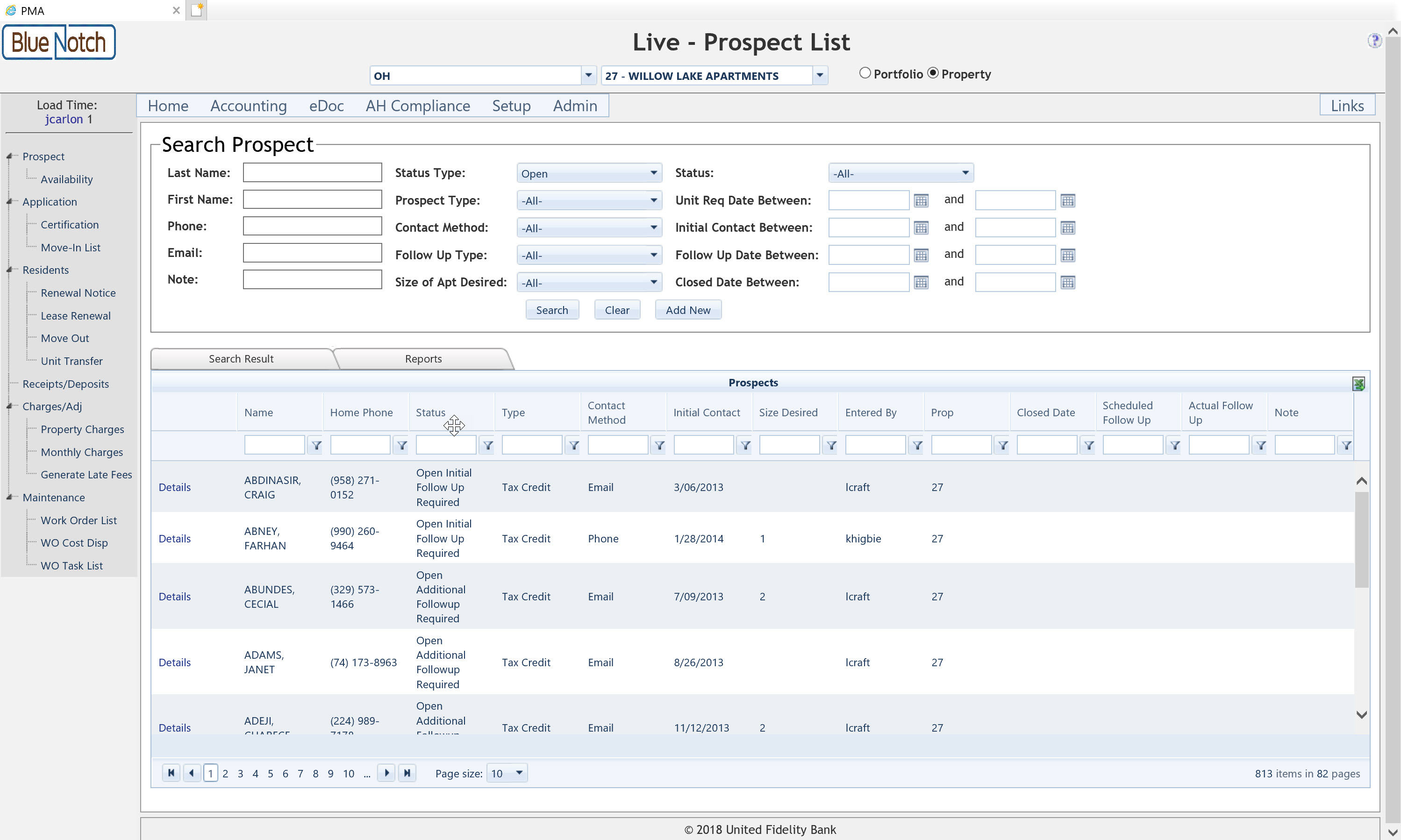Screen dimensions: 1401x840
Task: Click filter icon for Status column
Action: click(487, 446)
